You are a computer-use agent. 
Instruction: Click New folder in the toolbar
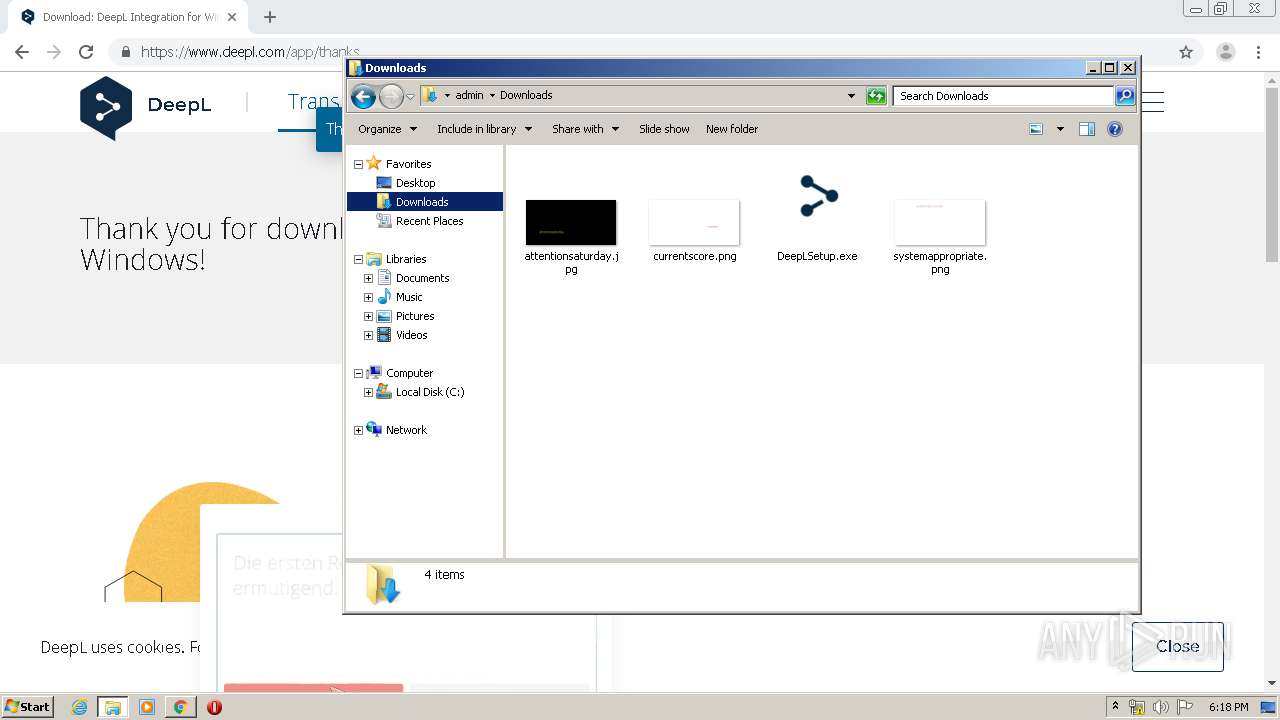point(732,129)
